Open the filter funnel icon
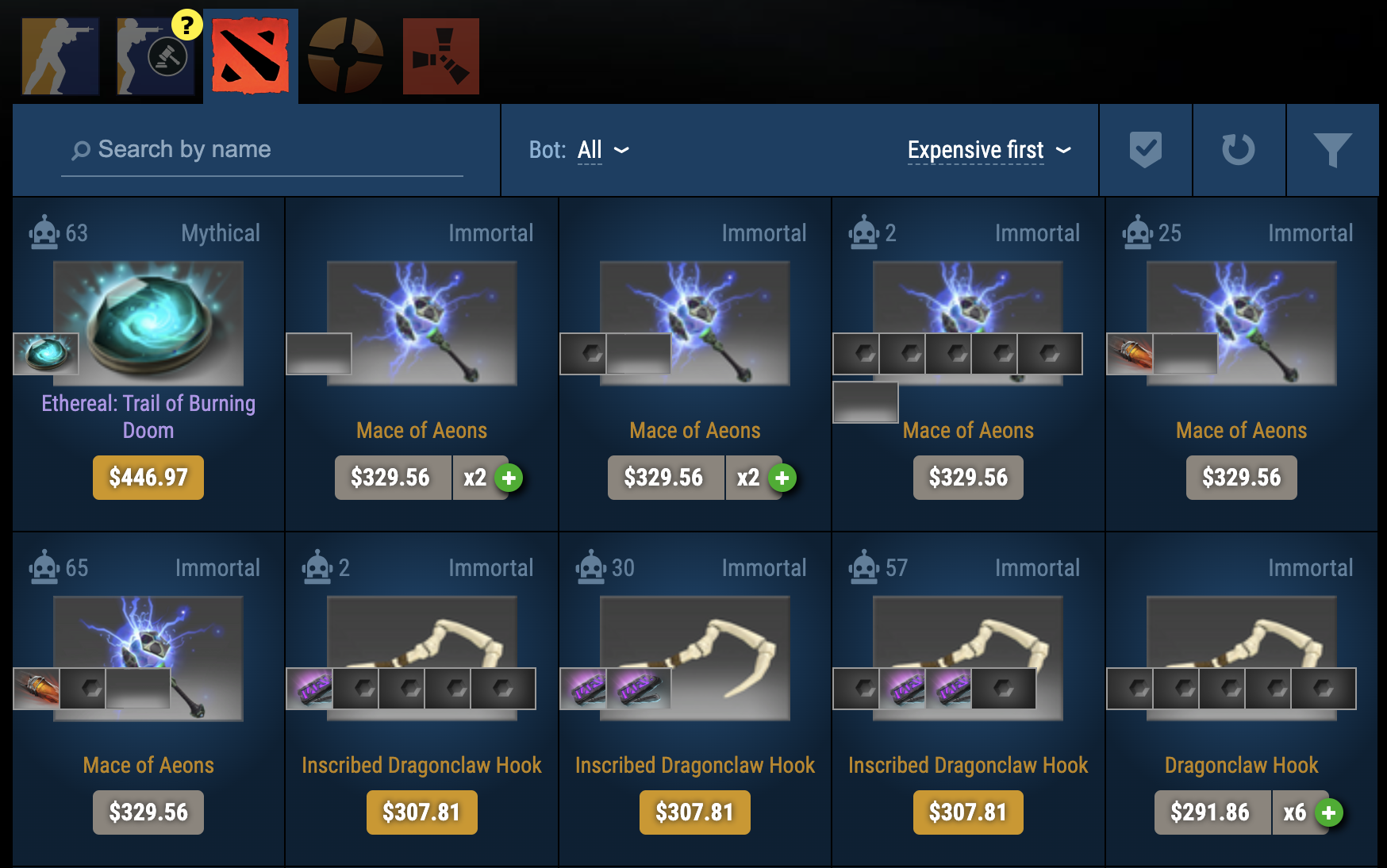 click(x=1332, y=150)
